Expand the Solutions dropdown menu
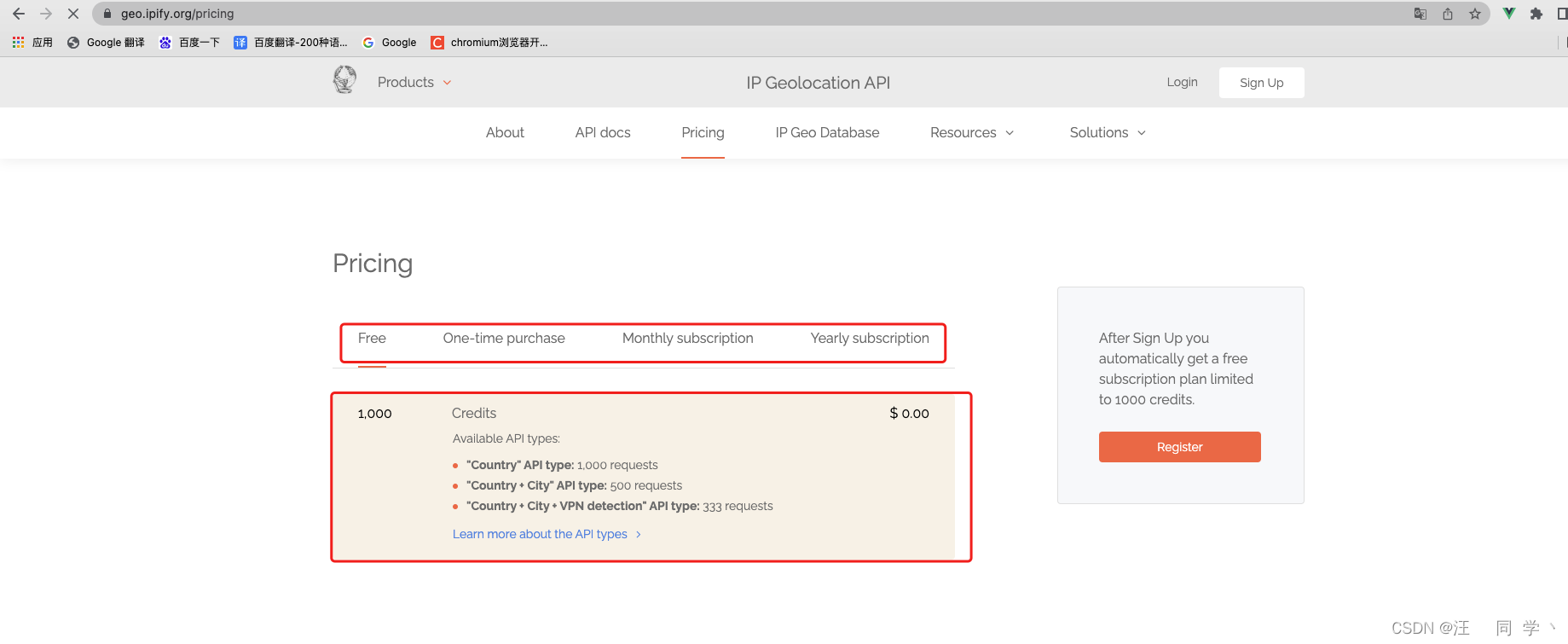The width and height of the screenshot is (1568, 644). 1108,133
